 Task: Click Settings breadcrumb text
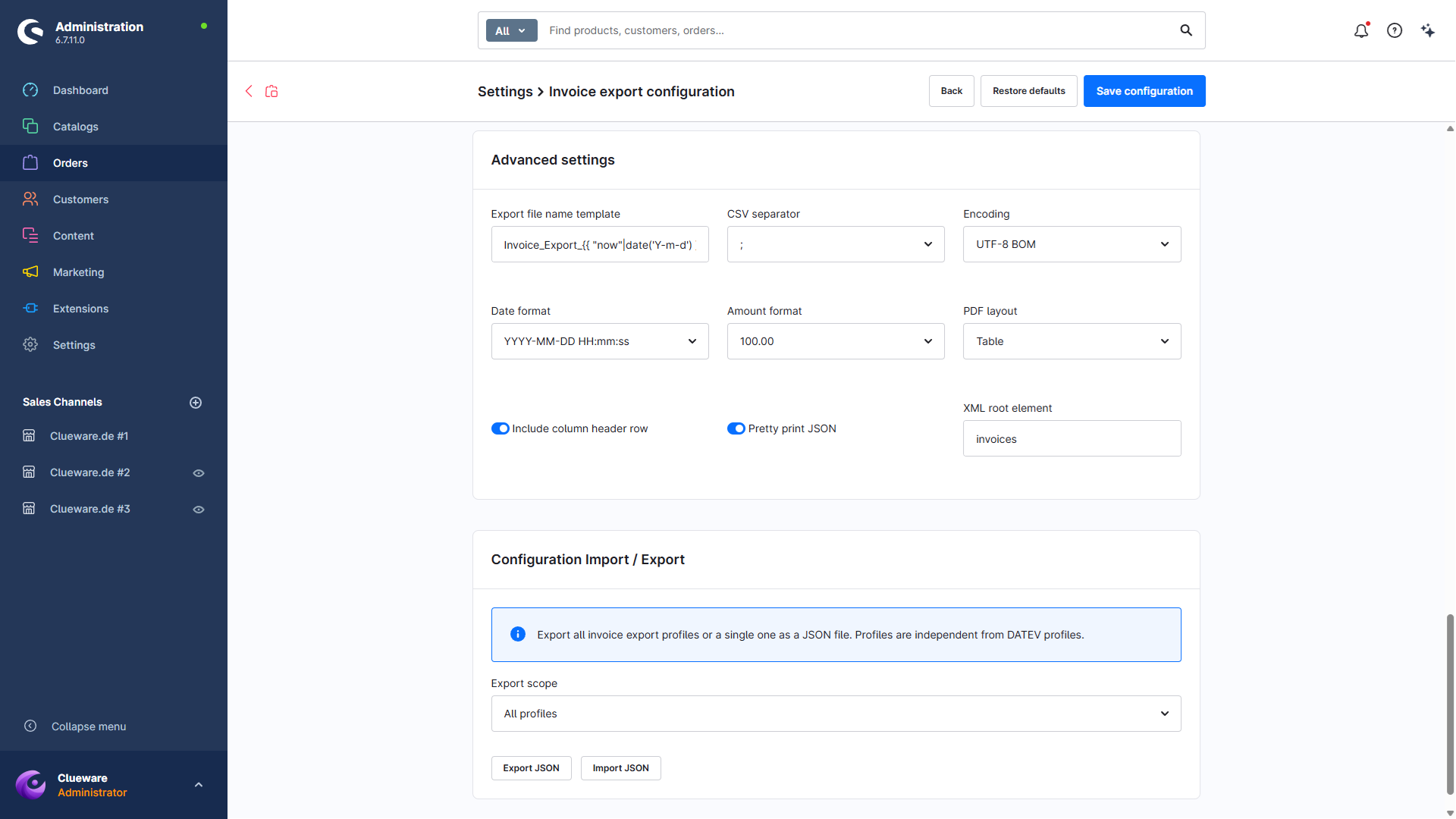click(505, 92)
